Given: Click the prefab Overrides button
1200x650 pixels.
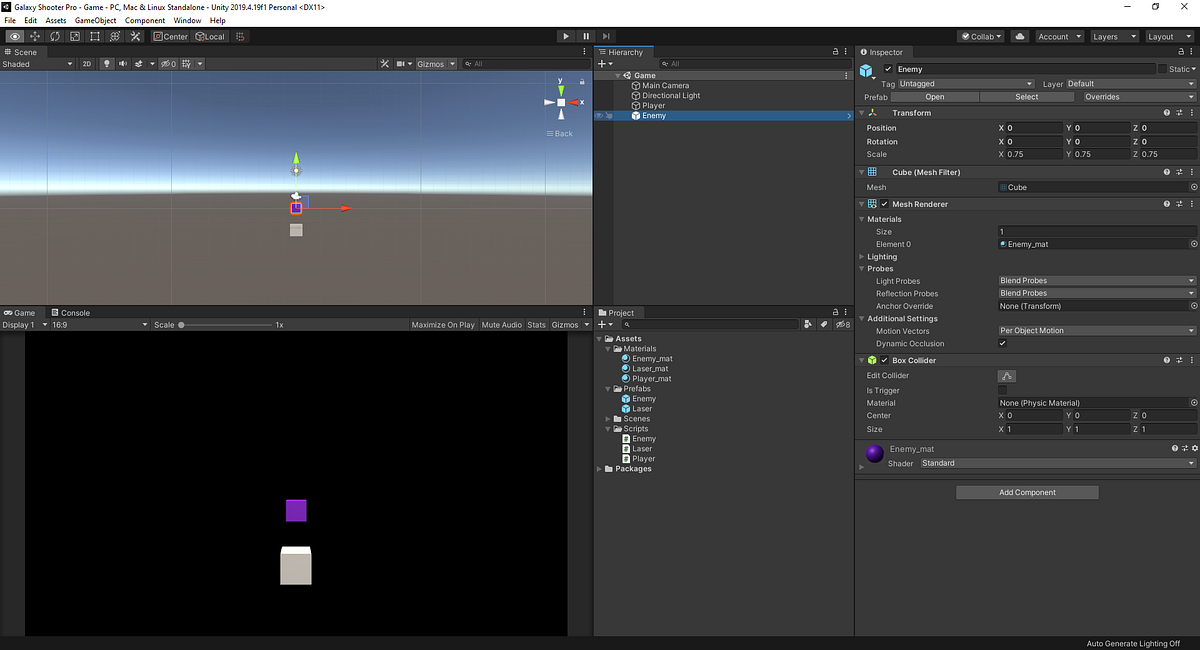Looking at the screenshot, I should pyautogui.click(x=1138, y=95).
